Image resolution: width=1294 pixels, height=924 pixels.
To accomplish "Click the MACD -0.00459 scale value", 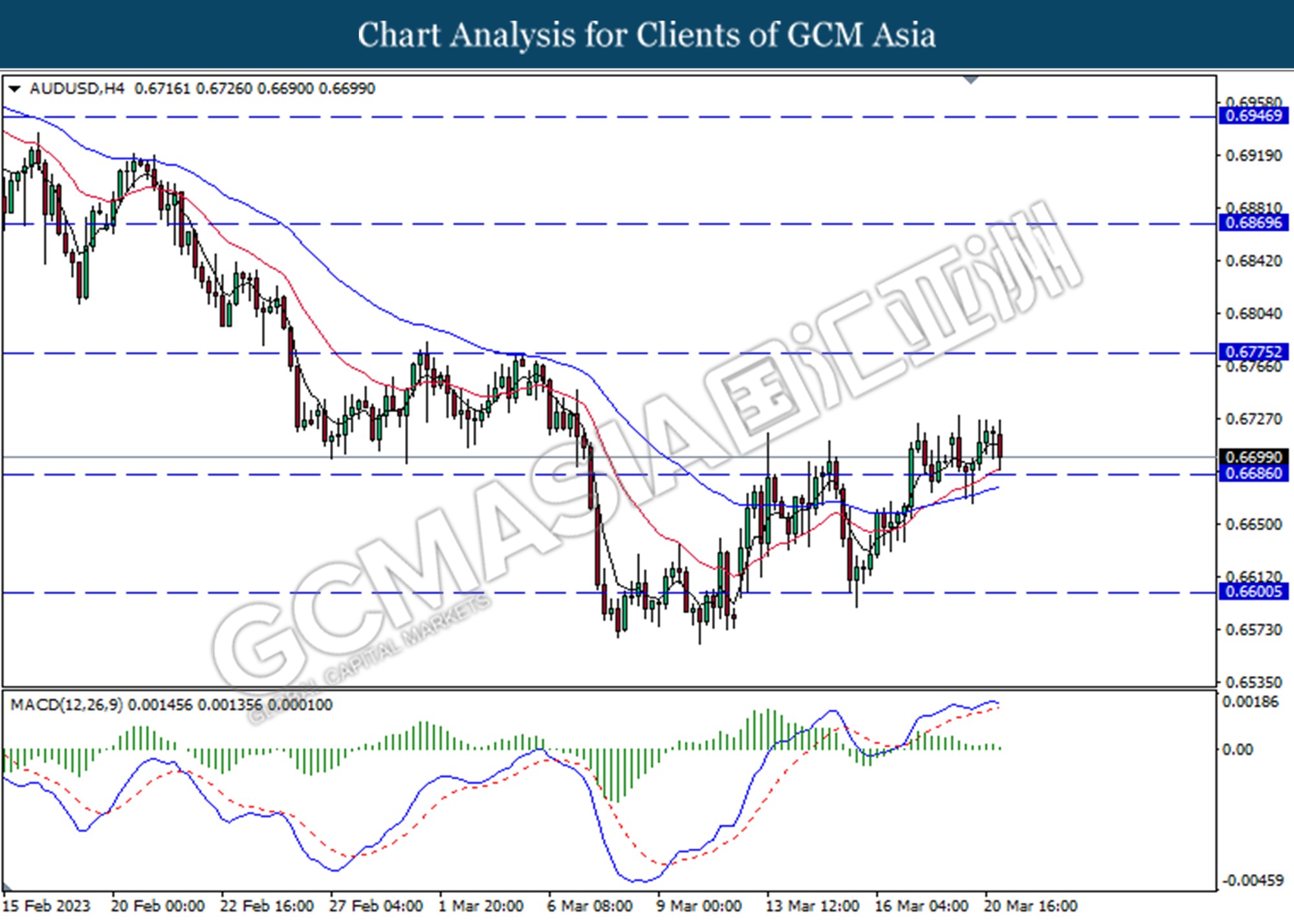I will coord(1253,880).
